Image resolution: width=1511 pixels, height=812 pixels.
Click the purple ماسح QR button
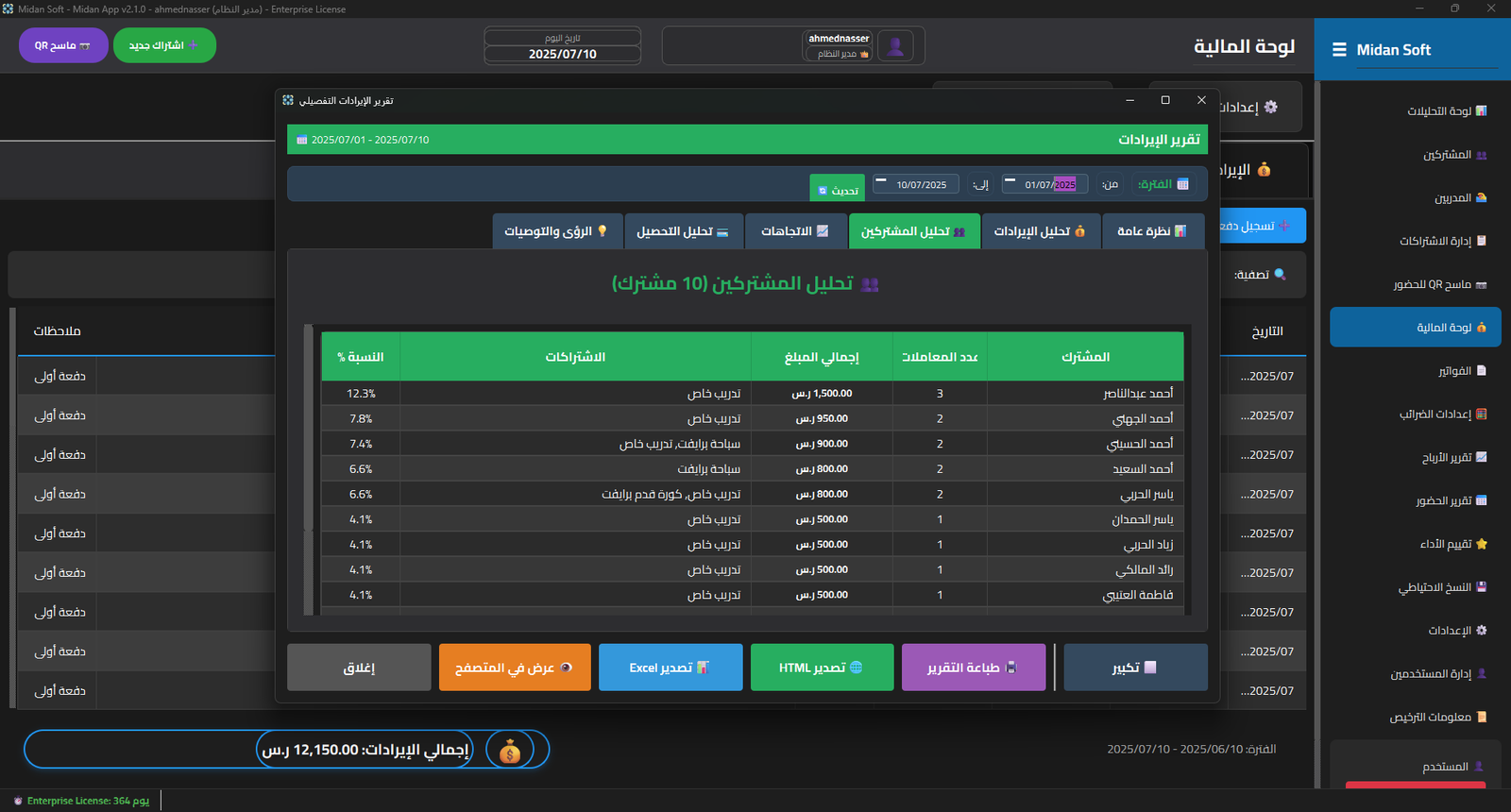pyautogui.click(x=63, y=45)
